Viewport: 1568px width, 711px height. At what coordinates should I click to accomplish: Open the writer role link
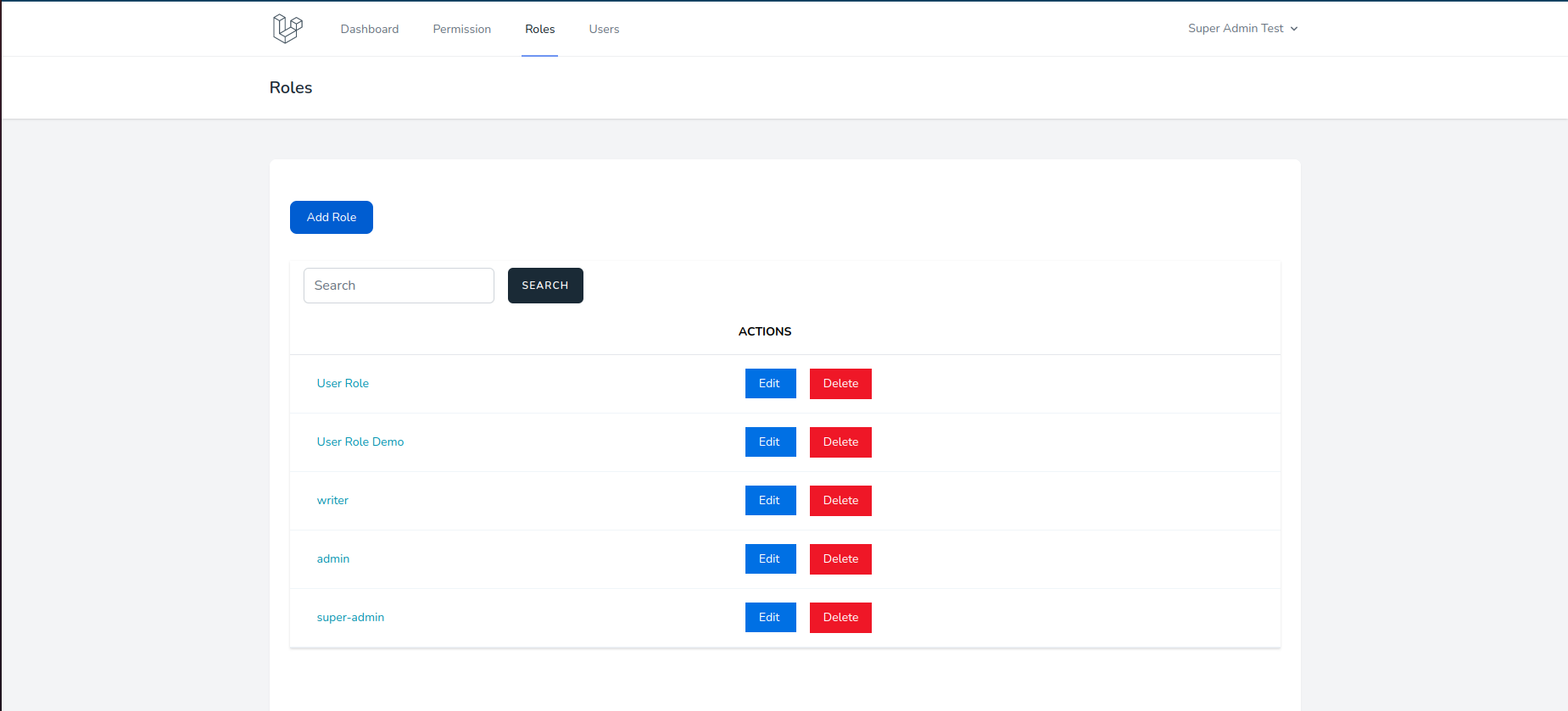click(332, 501)
